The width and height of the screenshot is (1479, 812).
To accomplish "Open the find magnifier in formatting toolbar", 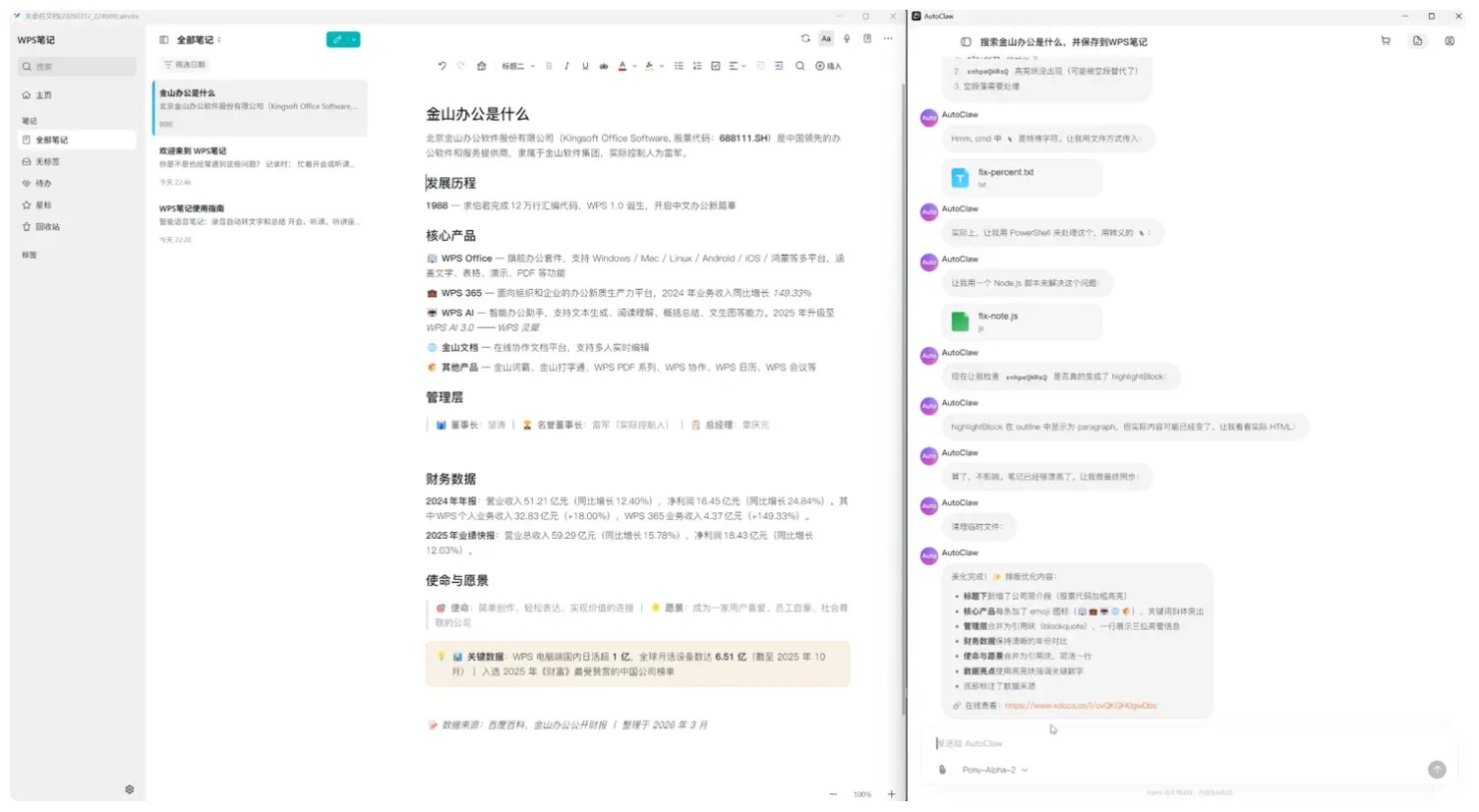I will click(x=800, y=66).
